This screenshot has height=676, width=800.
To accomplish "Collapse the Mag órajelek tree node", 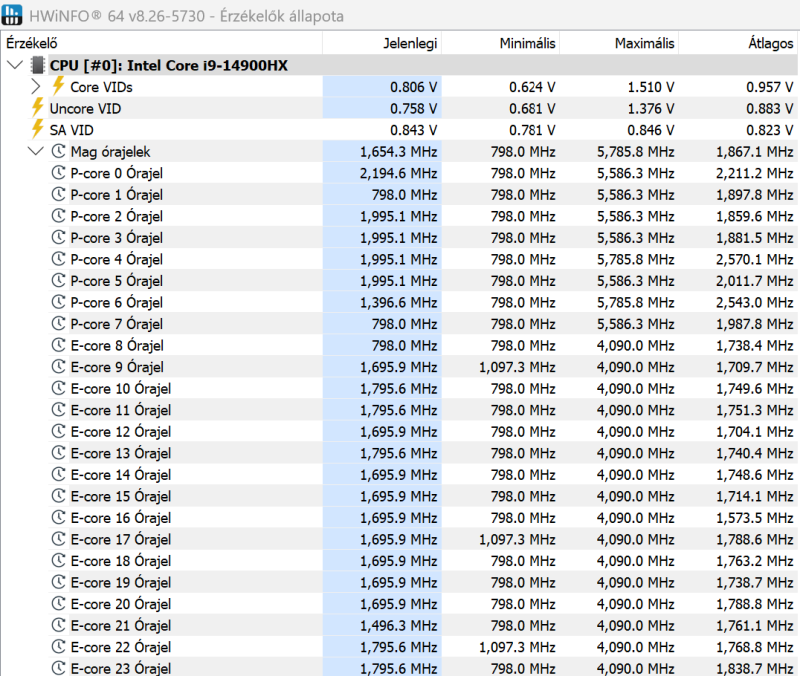I will (35, 151).
